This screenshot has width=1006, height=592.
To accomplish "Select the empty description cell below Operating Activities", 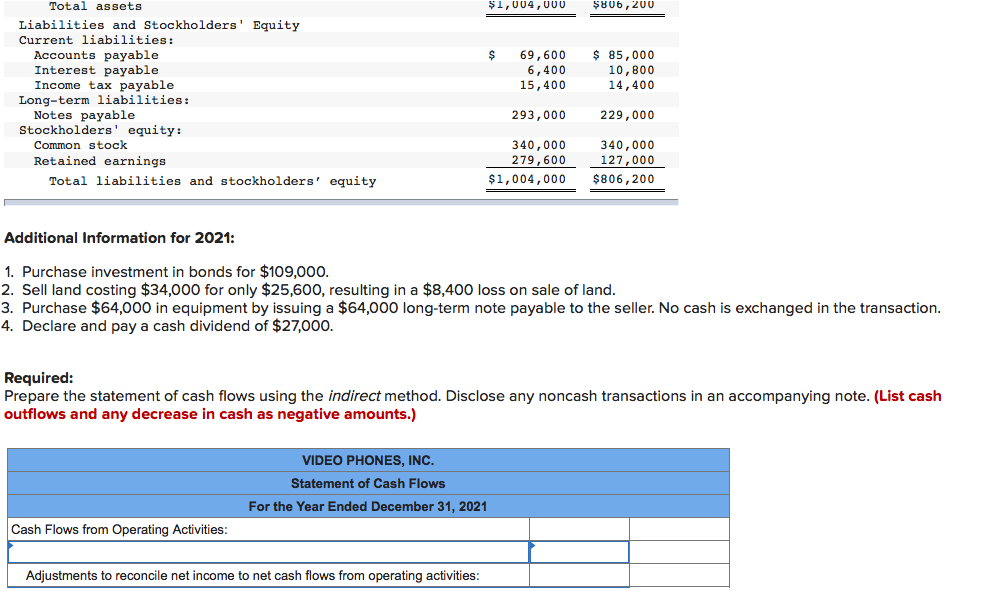I will pos(265,551).
